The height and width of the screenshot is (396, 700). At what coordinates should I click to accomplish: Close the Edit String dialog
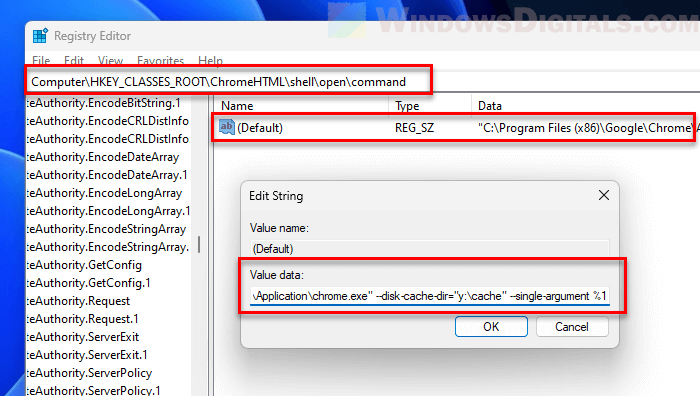tap(604, 195)
